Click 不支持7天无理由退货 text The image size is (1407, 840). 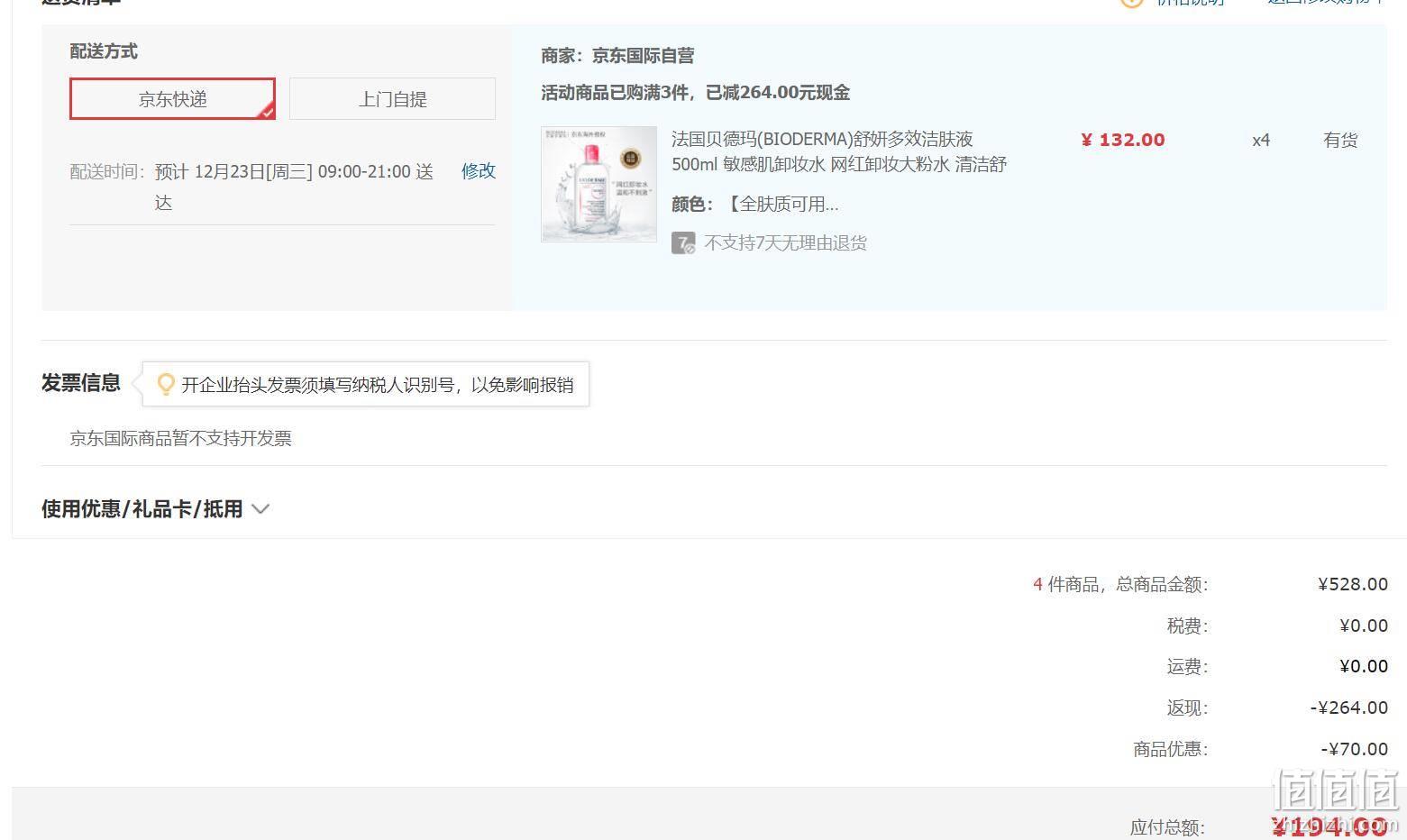pos(785,243)
